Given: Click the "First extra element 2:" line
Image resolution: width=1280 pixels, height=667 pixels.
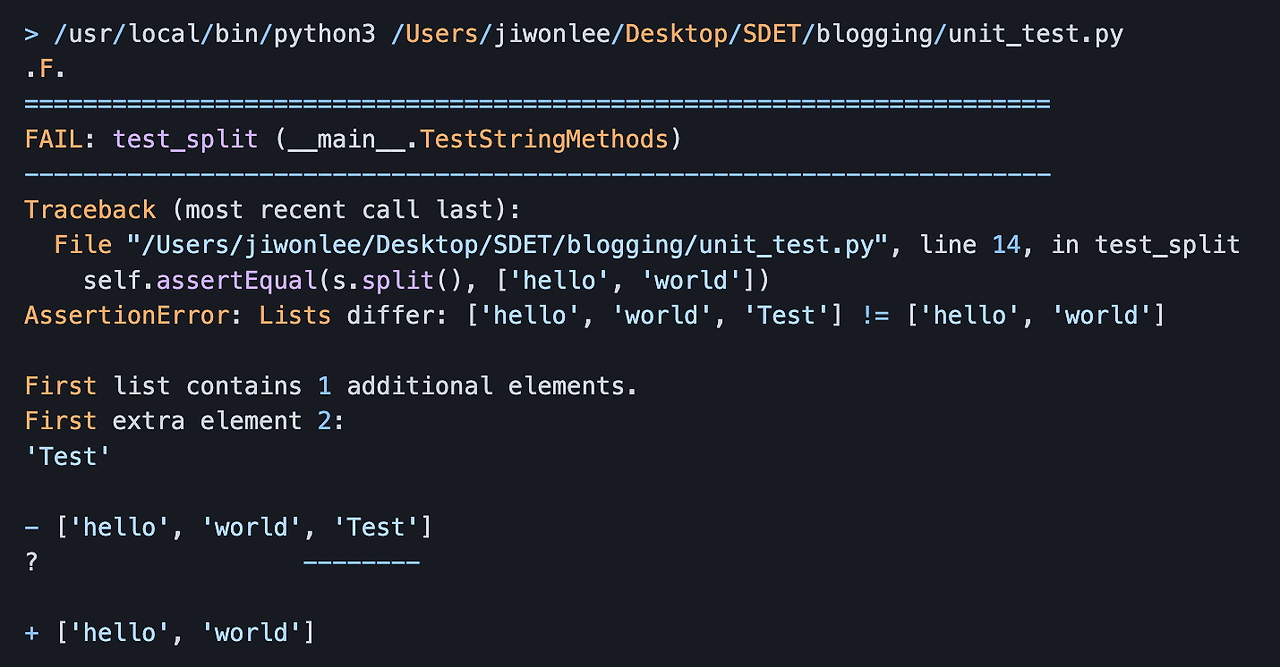Looking at the screenshot, I should coord(184,421).
